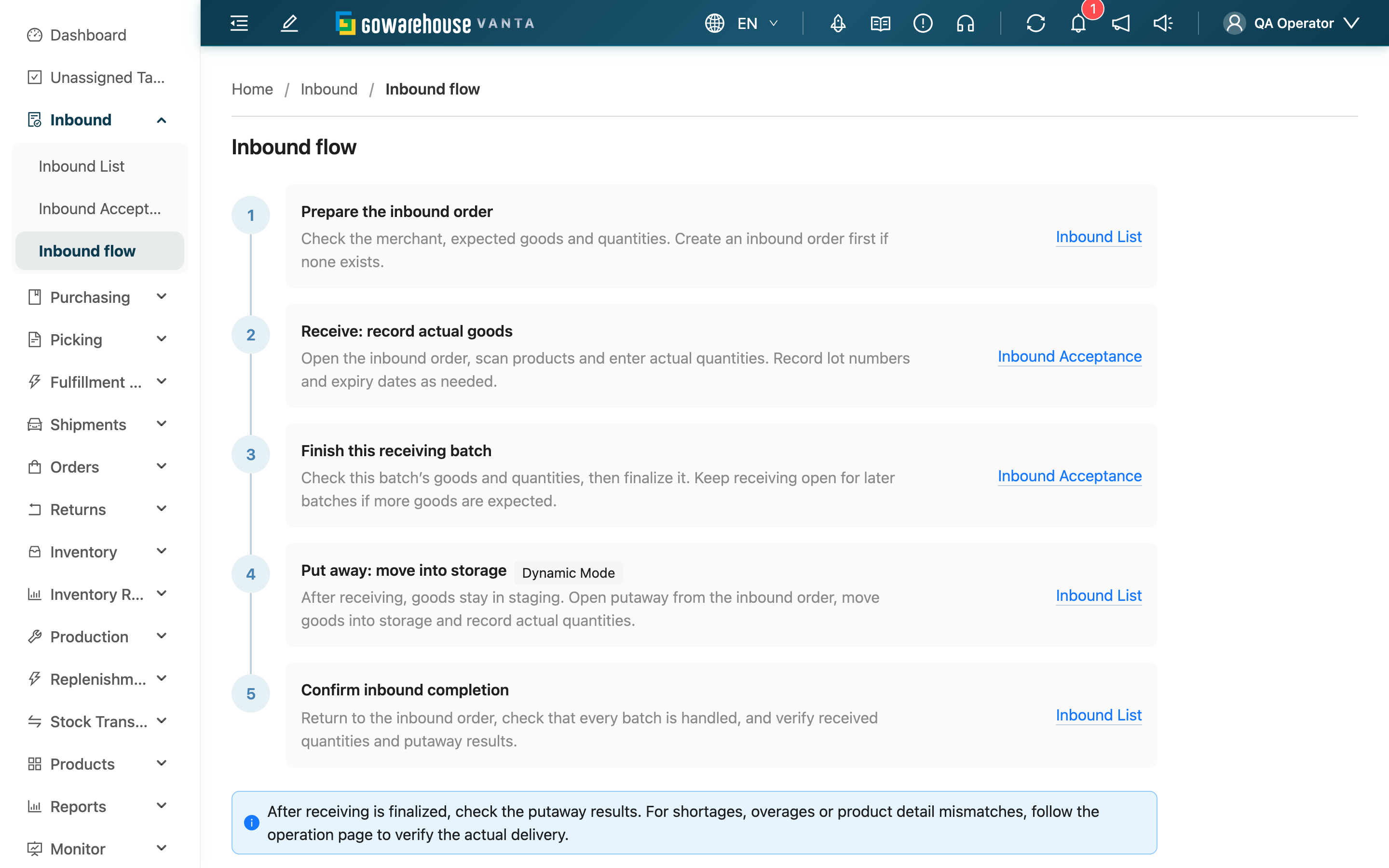
Task: Click the Stock Transfer arrows icon
Action: click(34, 721)
